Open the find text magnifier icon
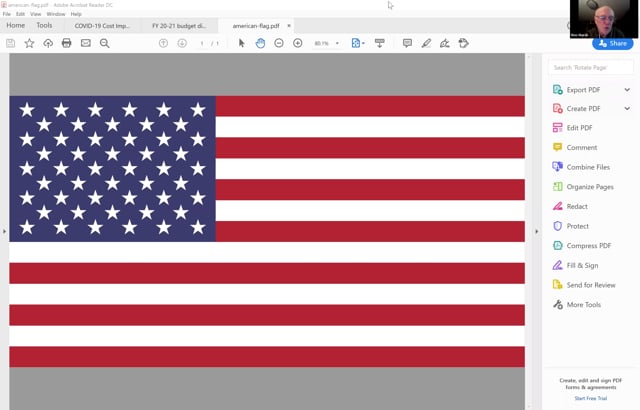 click(104, 43)
